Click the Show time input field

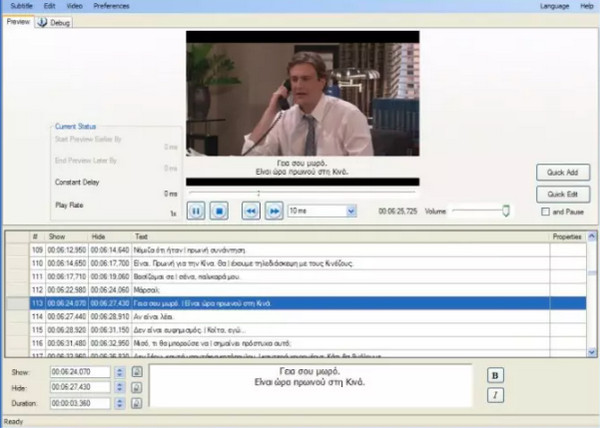click(80, 372)
